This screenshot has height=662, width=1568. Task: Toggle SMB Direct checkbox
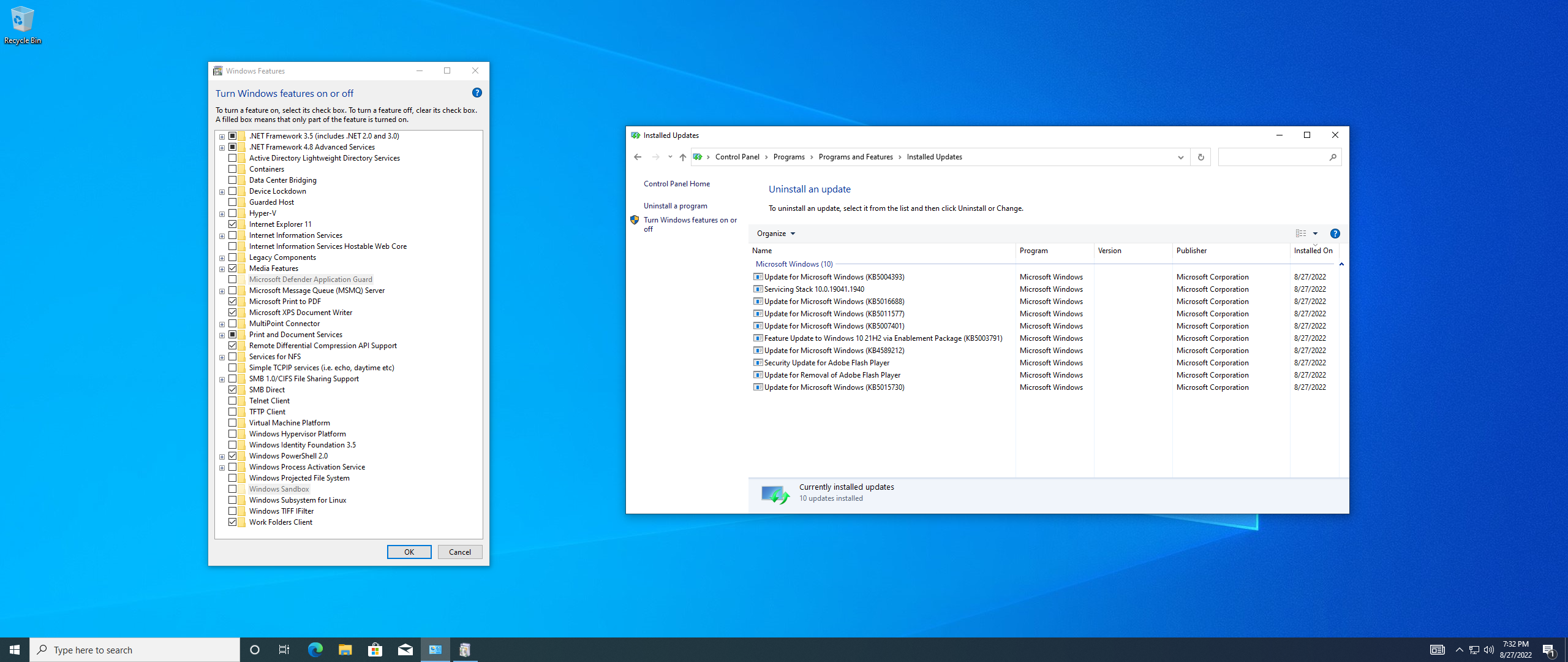click(x=233, y=390)
